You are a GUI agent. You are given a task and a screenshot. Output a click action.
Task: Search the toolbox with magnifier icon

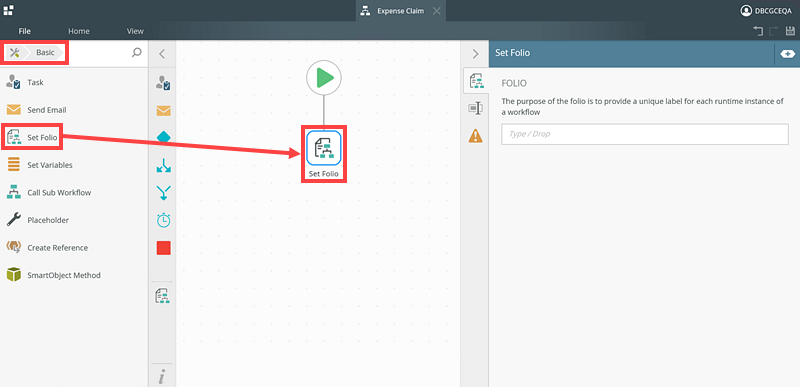pyautogui.click(x=137, y=53)
